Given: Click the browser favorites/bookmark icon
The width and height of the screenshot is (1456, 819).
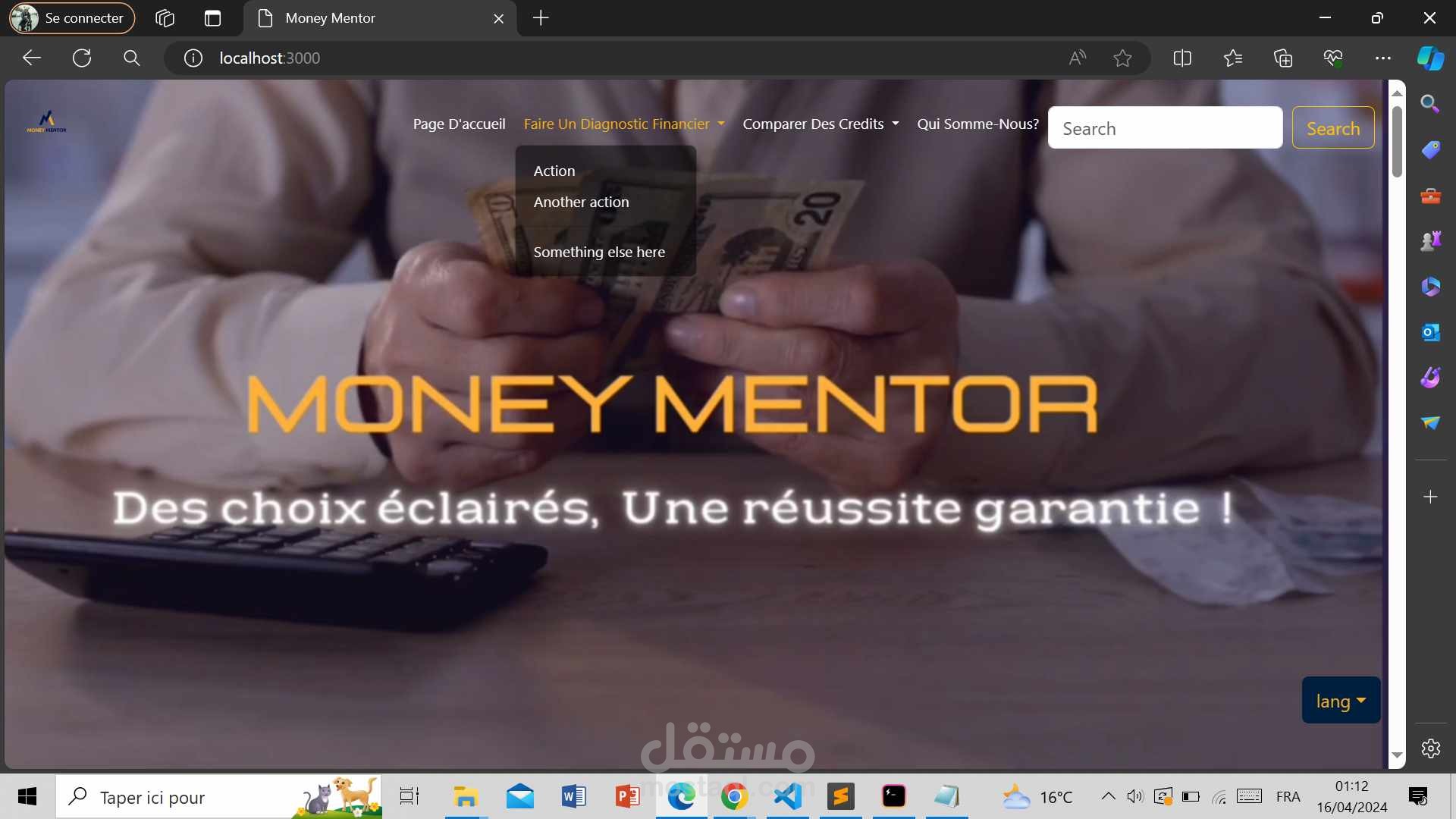Looking at the screenshot, I should 1124,57.
